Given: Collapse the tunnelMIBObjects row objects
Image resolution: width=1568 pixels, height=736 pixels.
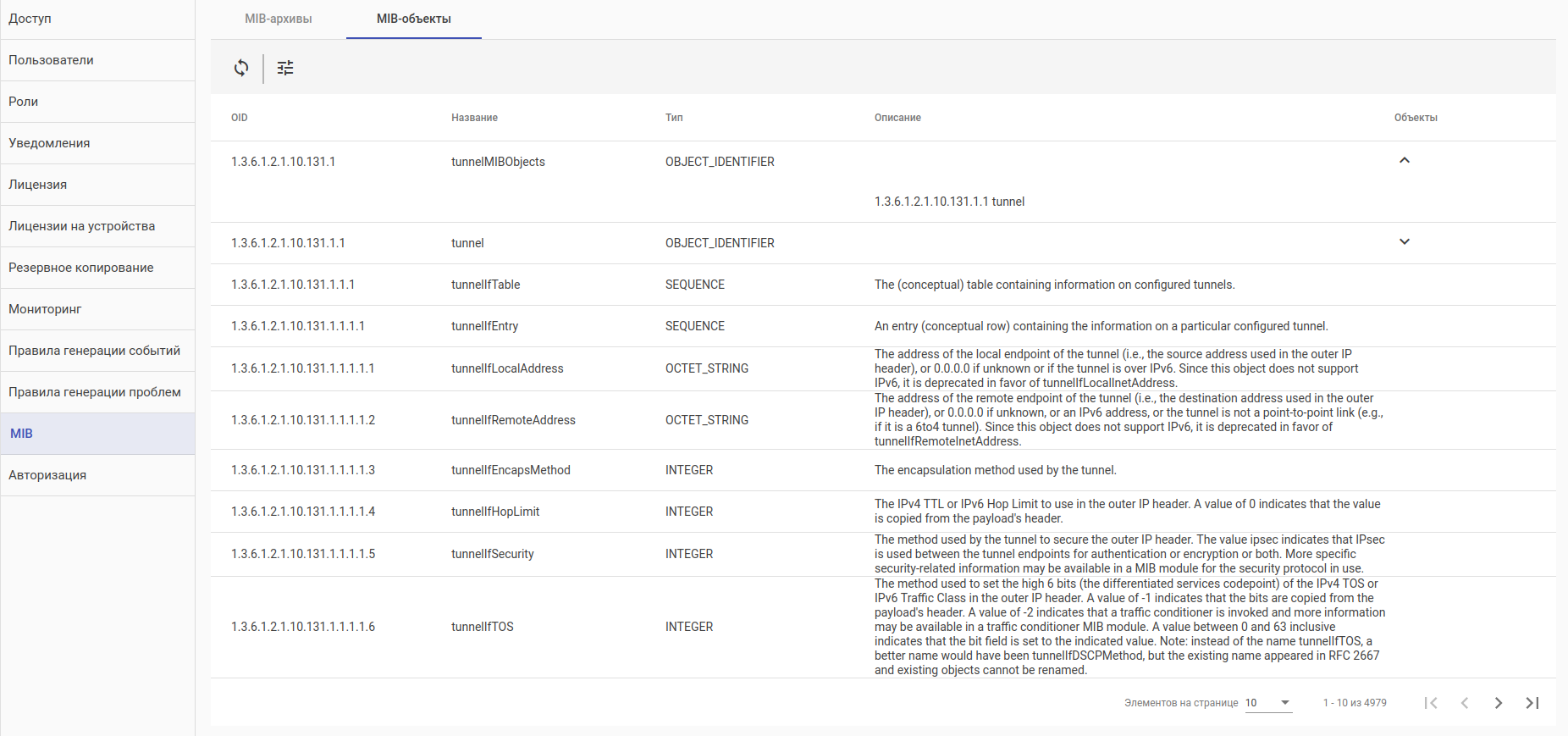Looking at the screenshot, I should coord(1405,160).
